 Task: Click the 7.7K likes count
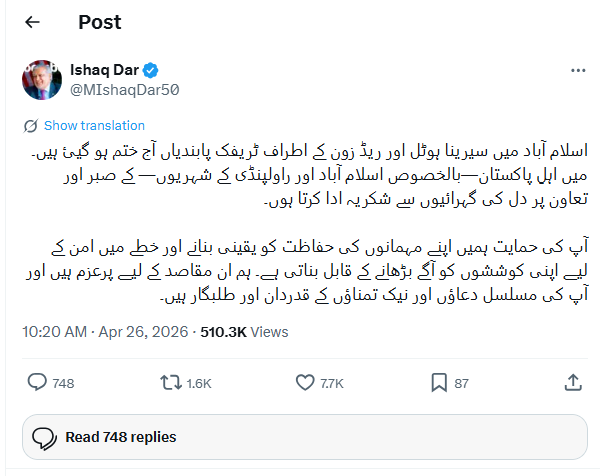click(x=331, y=383)
